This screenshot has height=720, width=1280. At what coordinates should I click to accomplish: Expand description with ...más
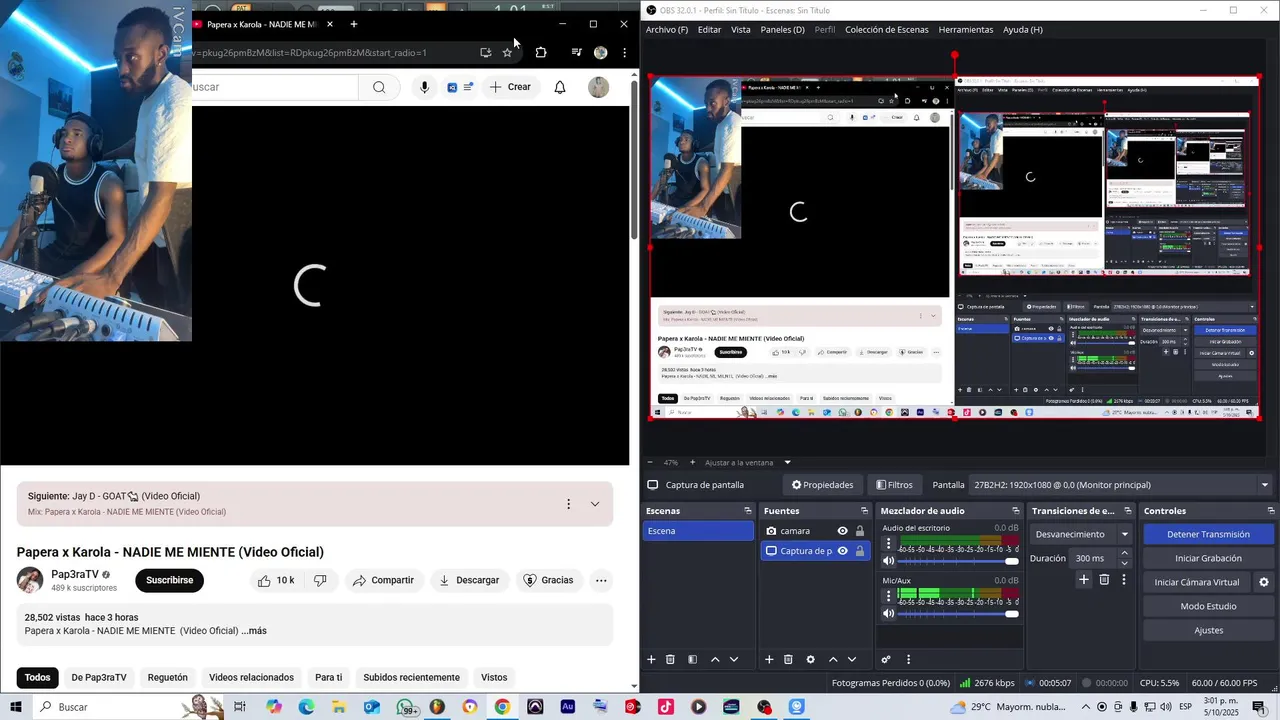pos(254,631)
